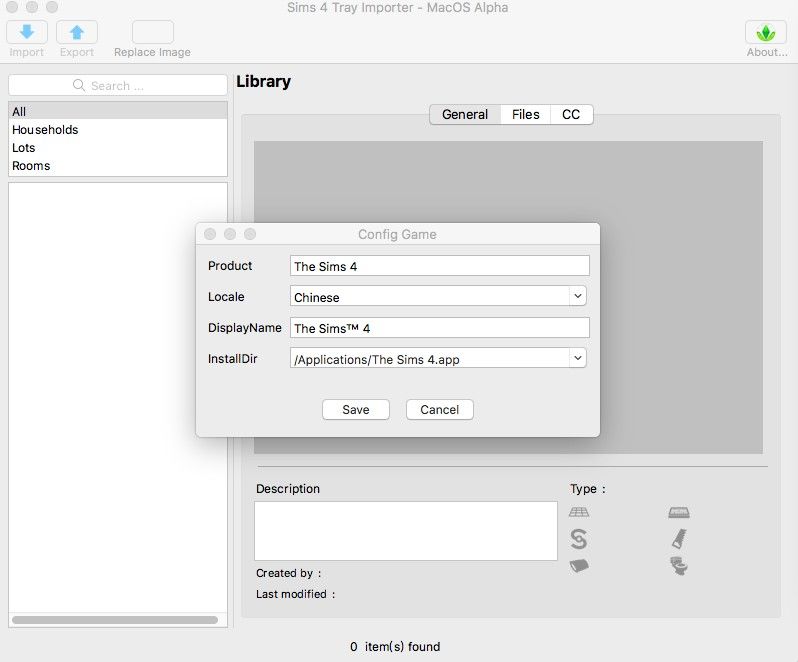Click the DisplayName text field
This screenshot has width=798, height=662.
coord(440,328)
